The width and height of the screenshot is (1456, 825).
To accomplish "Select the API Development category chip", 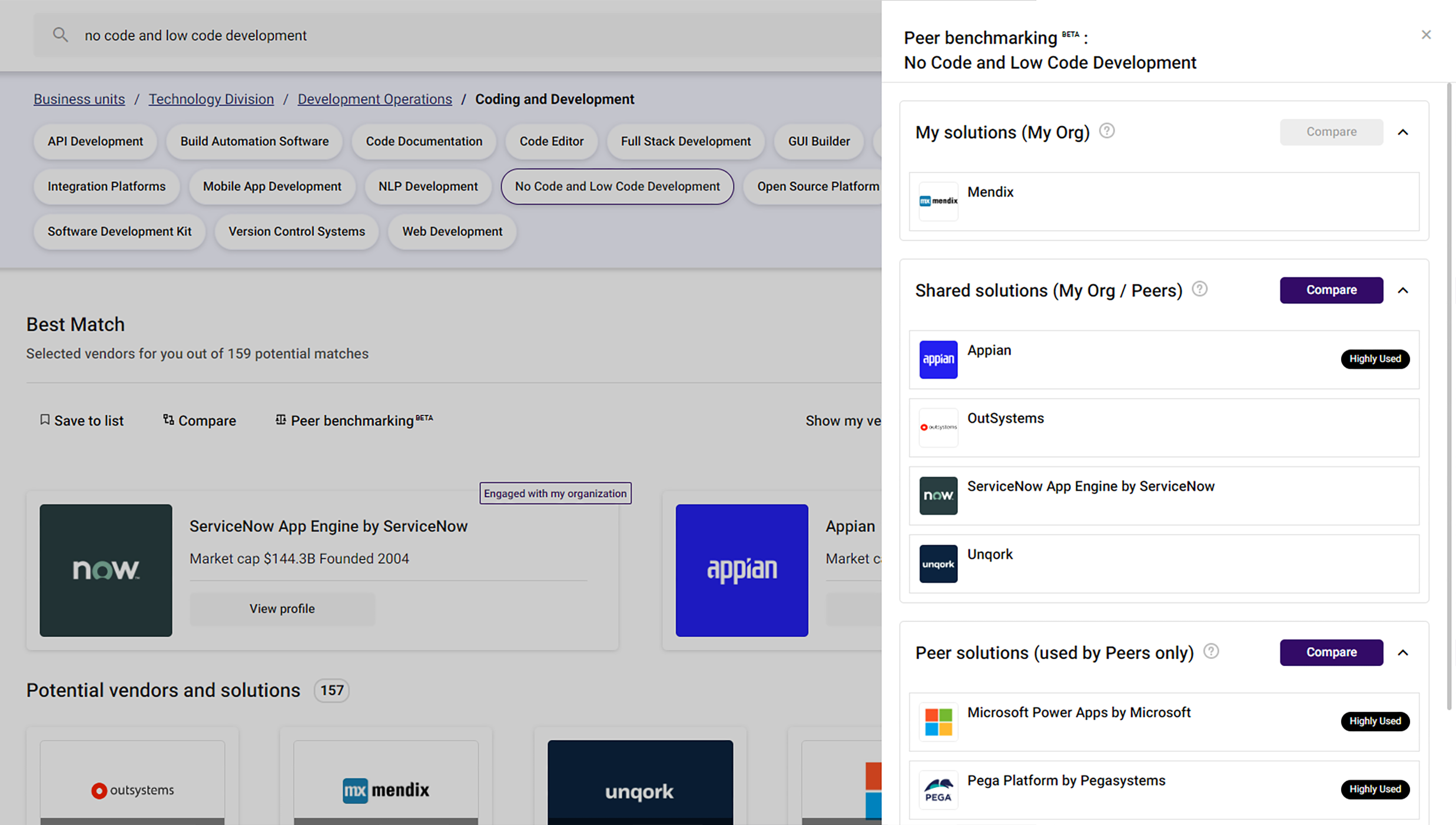I will (x=95, y=141).
